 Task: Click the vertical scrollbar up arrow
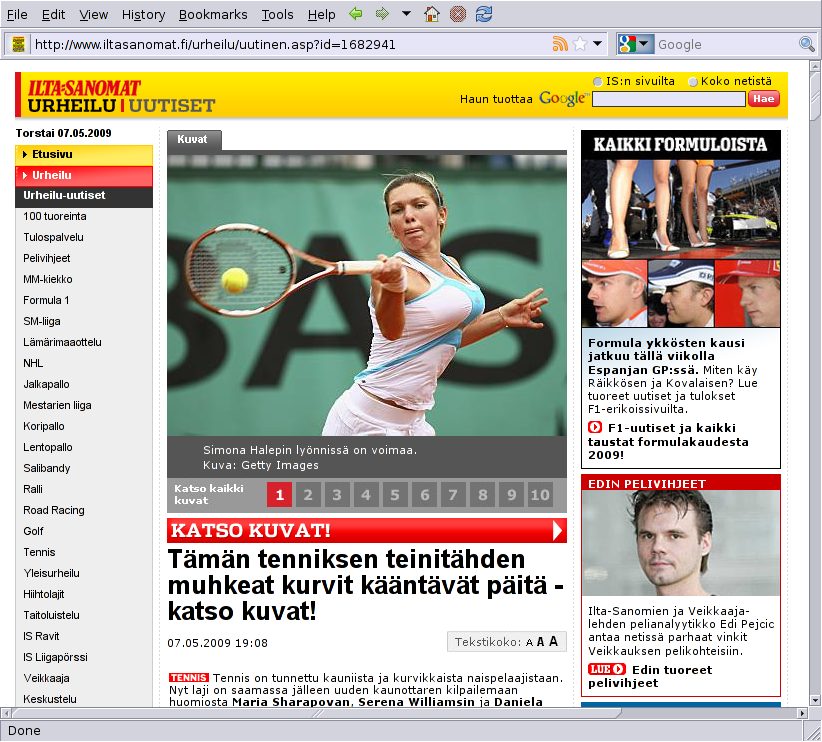(815, 67)
